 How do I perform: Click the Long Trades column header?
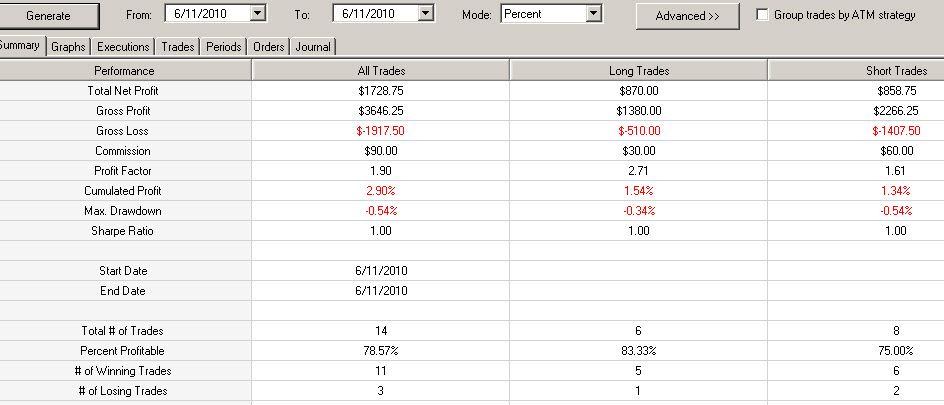point(639,70)
